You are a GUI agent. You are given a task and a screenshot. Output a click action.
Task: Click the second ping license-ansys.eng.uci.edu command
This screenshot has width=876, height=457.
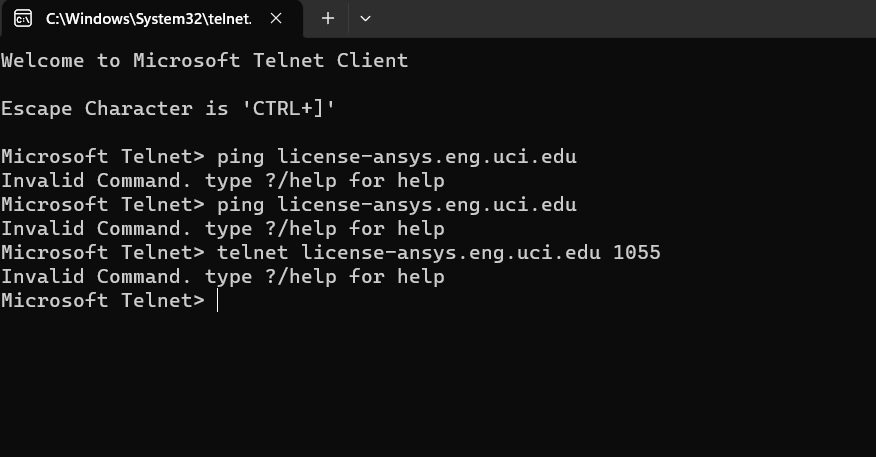pos(397,204)
